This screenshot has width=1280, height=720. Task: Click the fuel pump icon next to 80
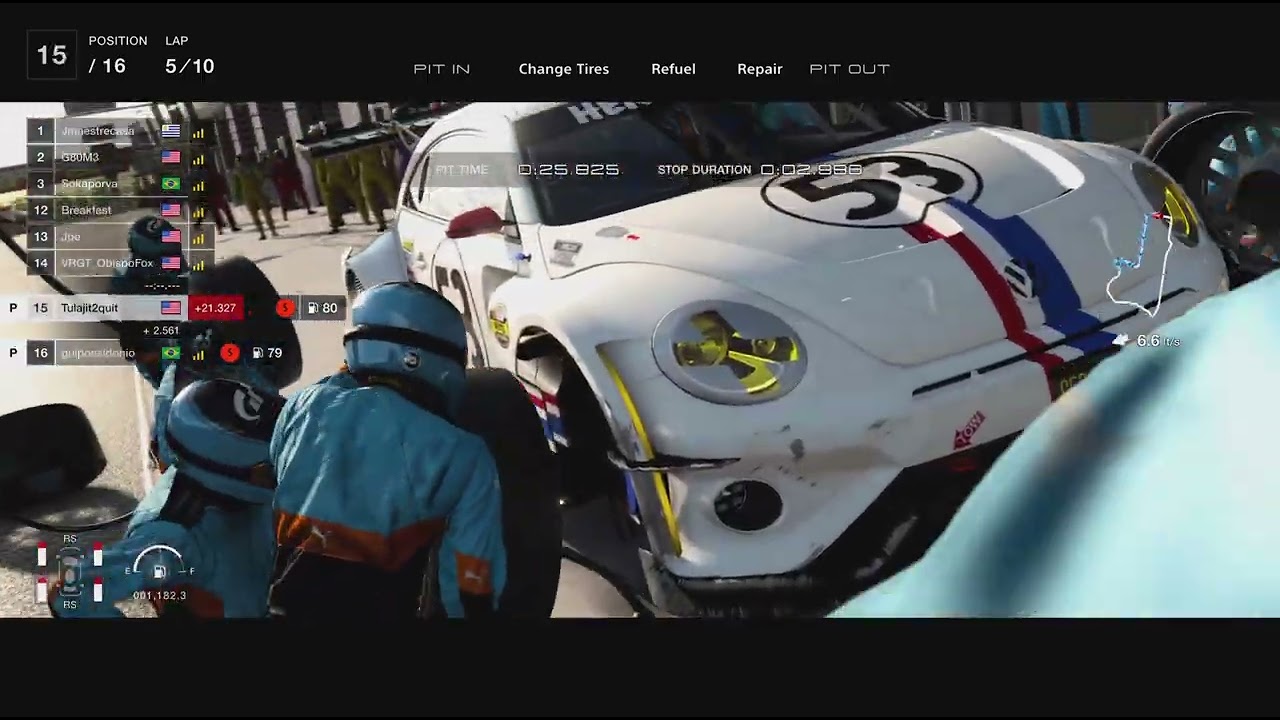point(313,308)
